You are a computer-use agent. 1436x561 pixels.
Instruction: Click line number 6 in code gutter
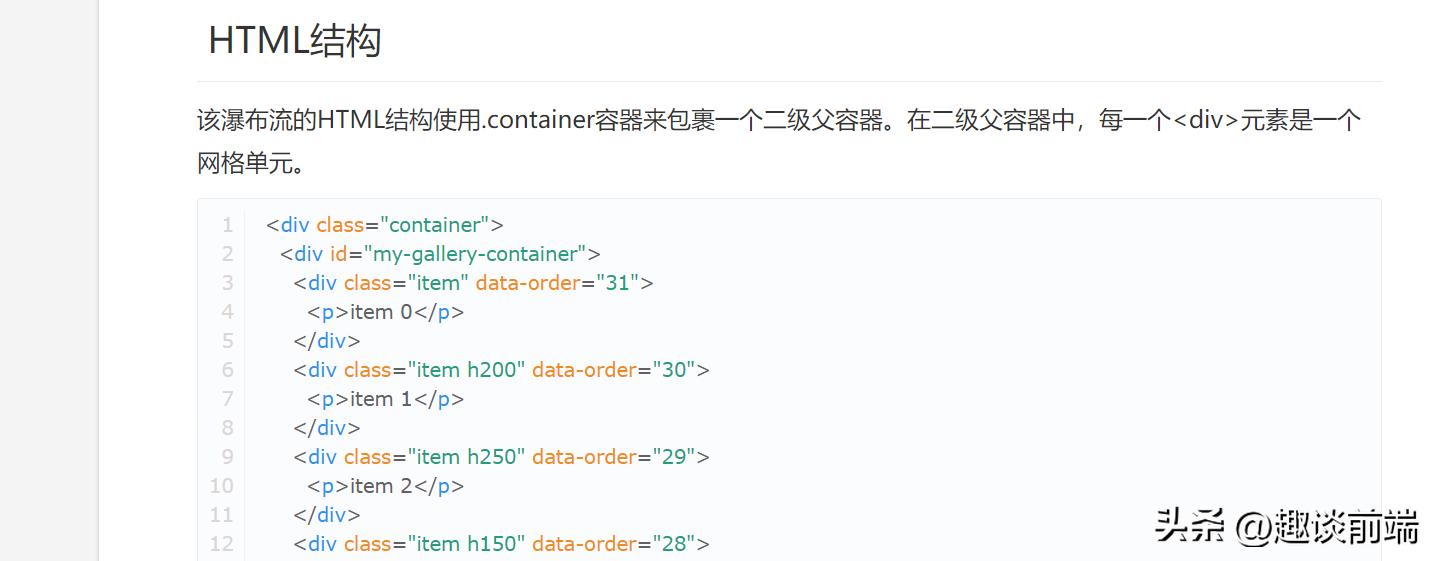(x=228, y=370)
